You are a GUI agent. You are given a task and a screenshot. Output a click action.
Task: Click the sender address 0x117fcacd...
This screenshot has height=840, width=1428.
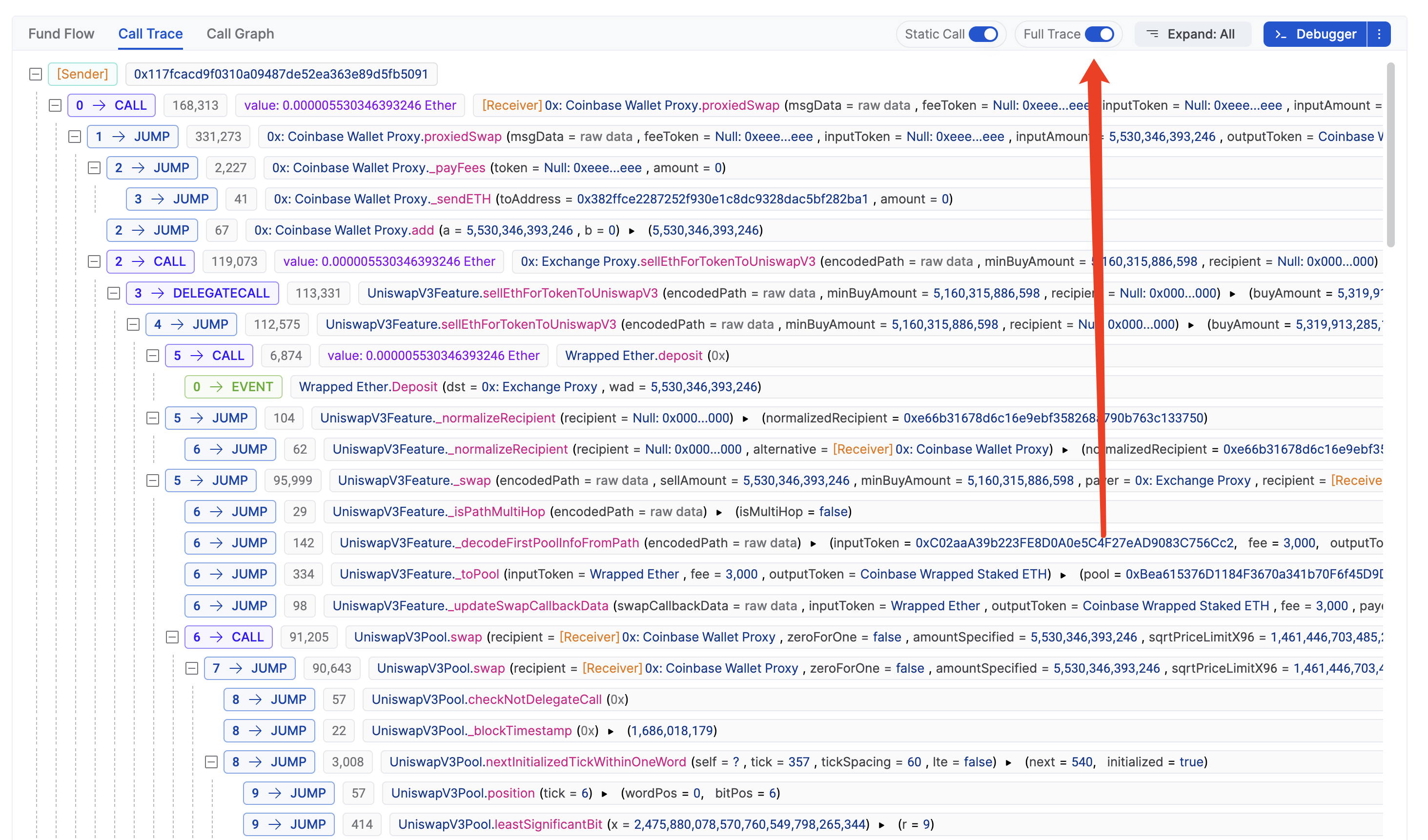[x=281, y=74]
